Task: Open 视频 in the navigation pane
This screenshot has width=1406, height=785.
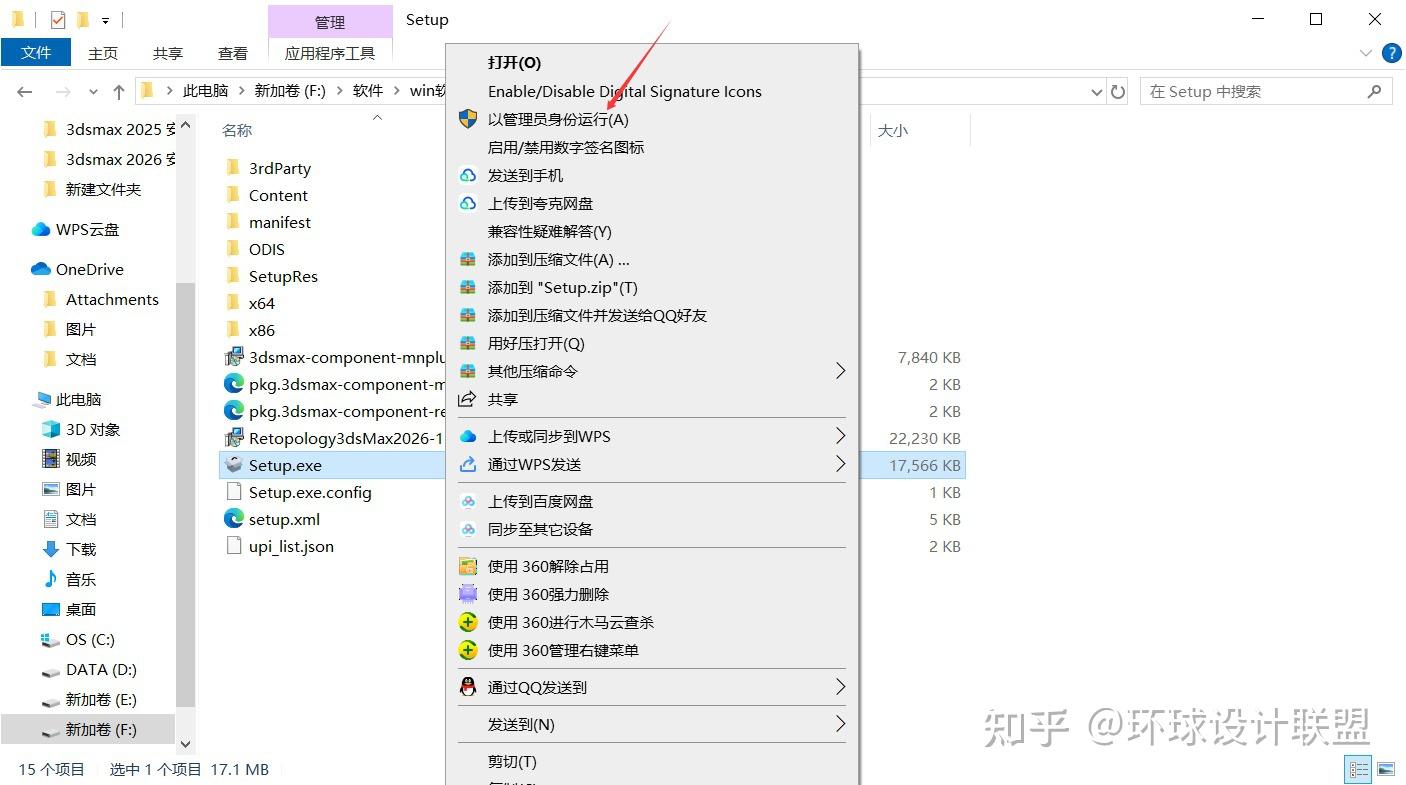Action: [x=81, y=459]
